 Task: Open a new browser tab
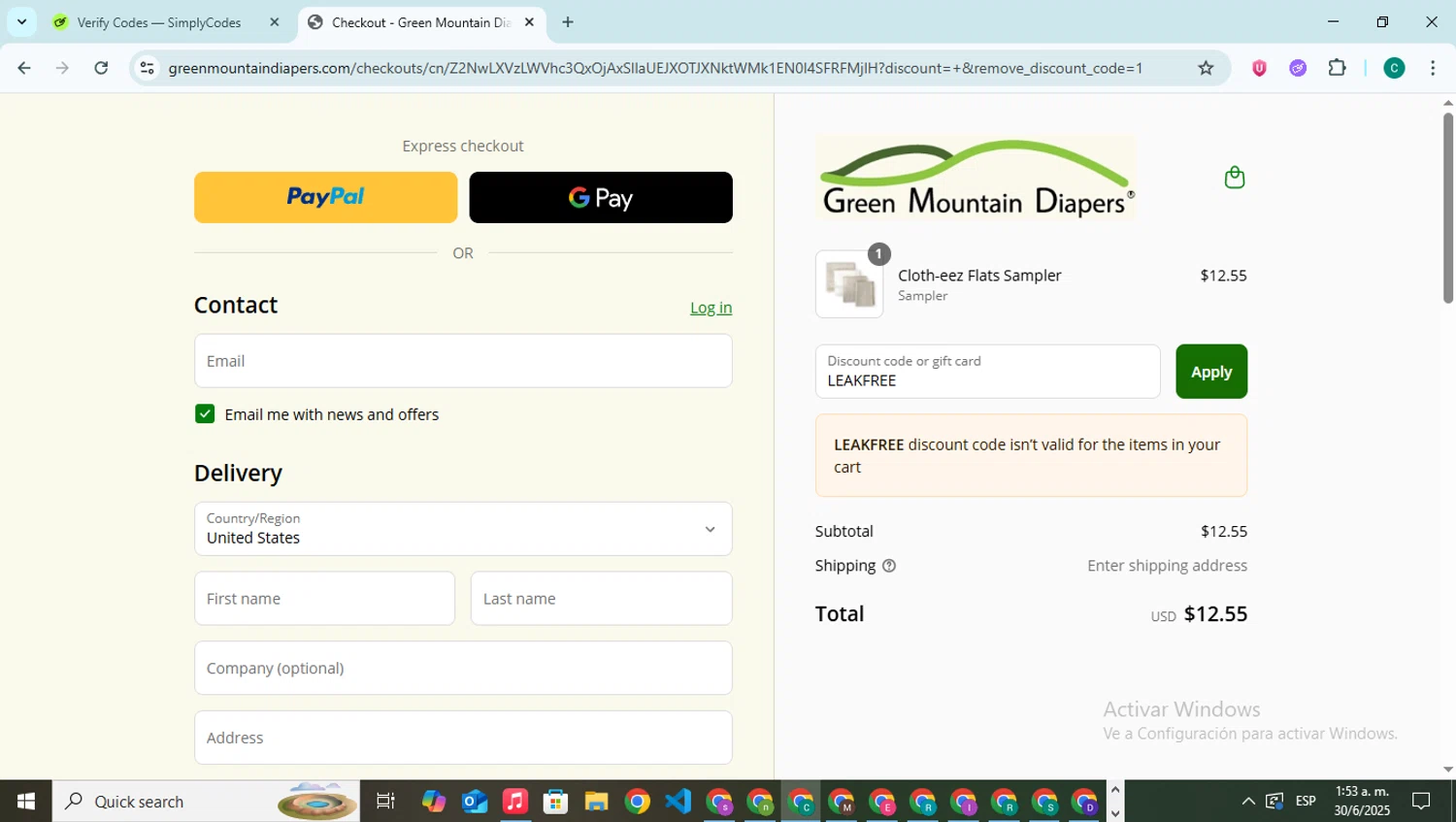click(568, 22)
